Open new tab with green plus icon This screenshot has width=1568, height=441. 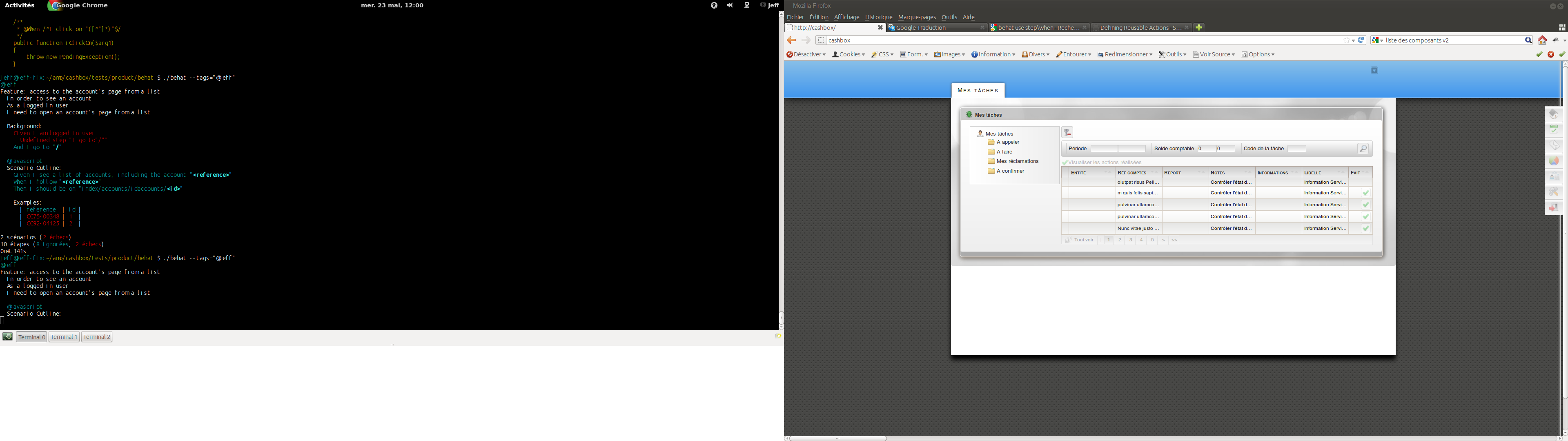point(1198,27)
